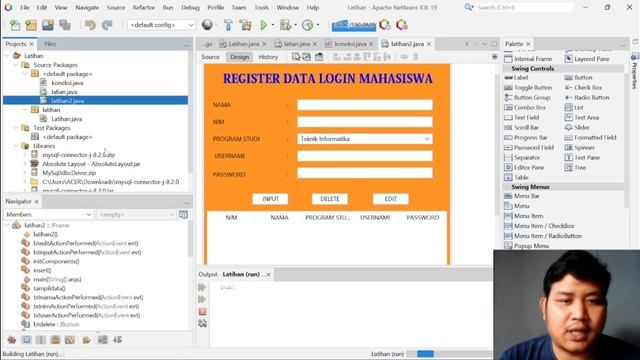This screenshot has height=360, width=640.
Task: Open the Debug menu
Action: (x=190, y=8)
